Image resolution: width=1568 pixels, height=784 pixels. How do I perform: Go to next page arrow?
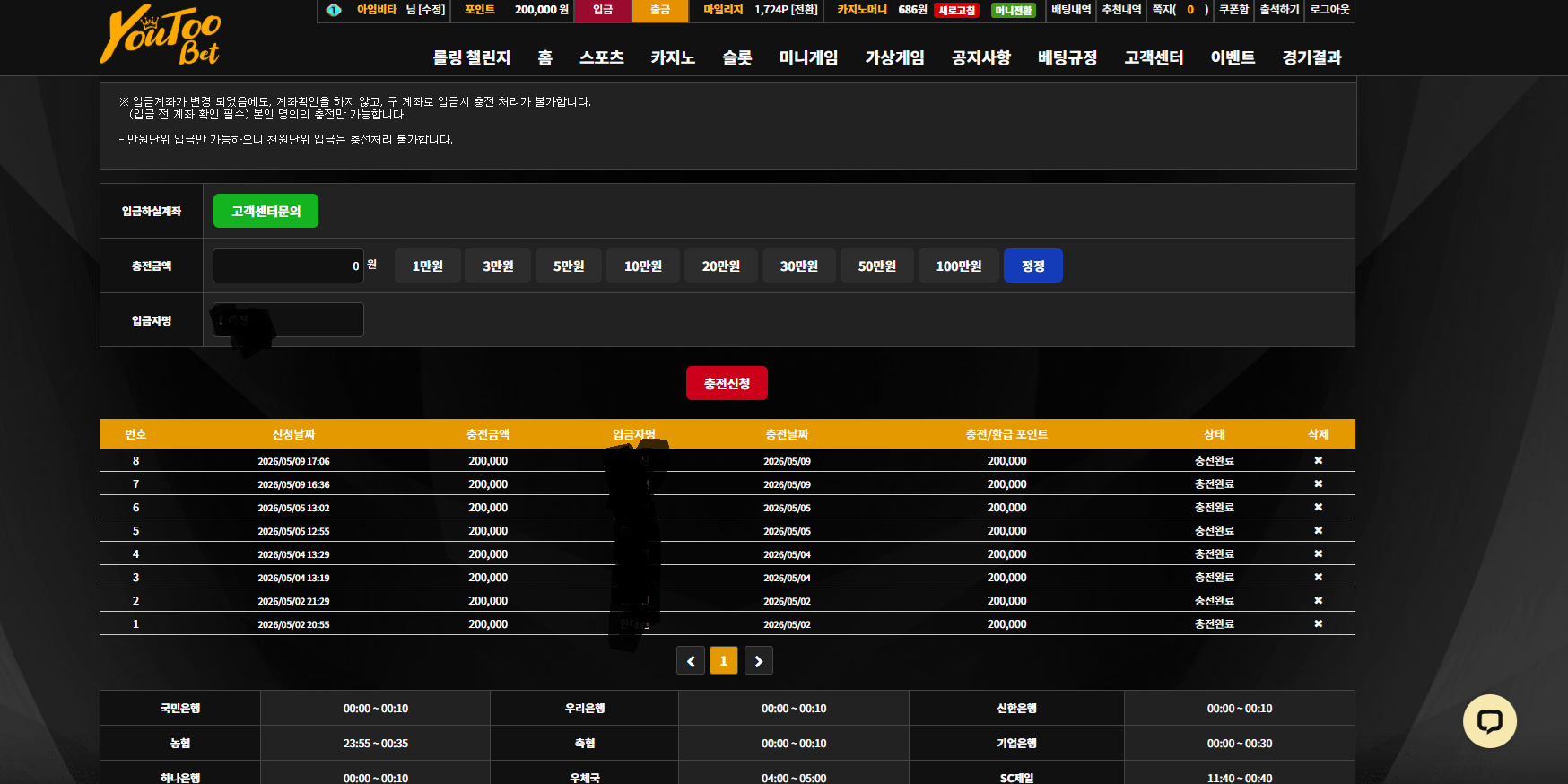pyautogui.click(x=758, y=660)
